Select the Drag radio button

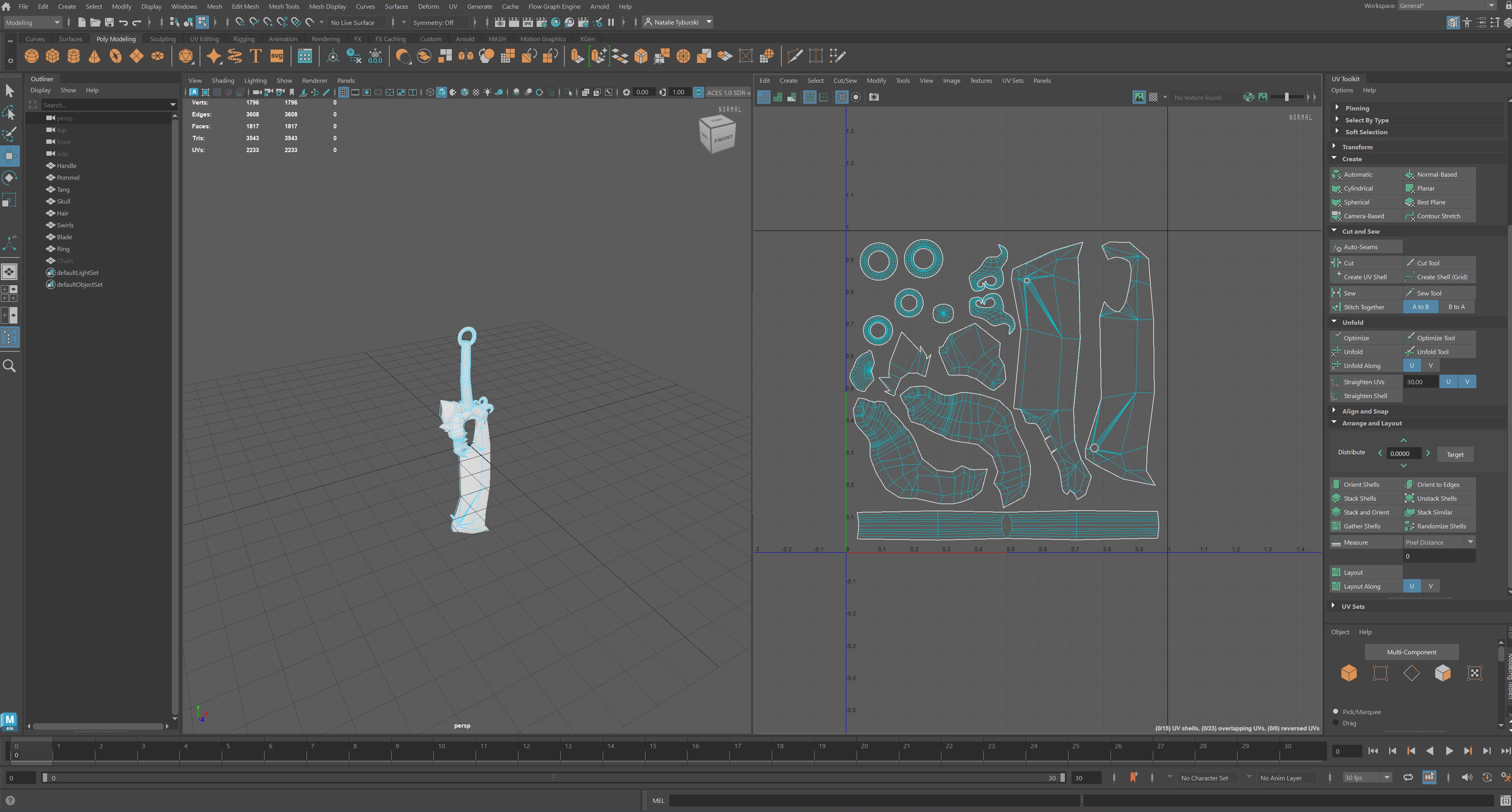pos(1335,723)
